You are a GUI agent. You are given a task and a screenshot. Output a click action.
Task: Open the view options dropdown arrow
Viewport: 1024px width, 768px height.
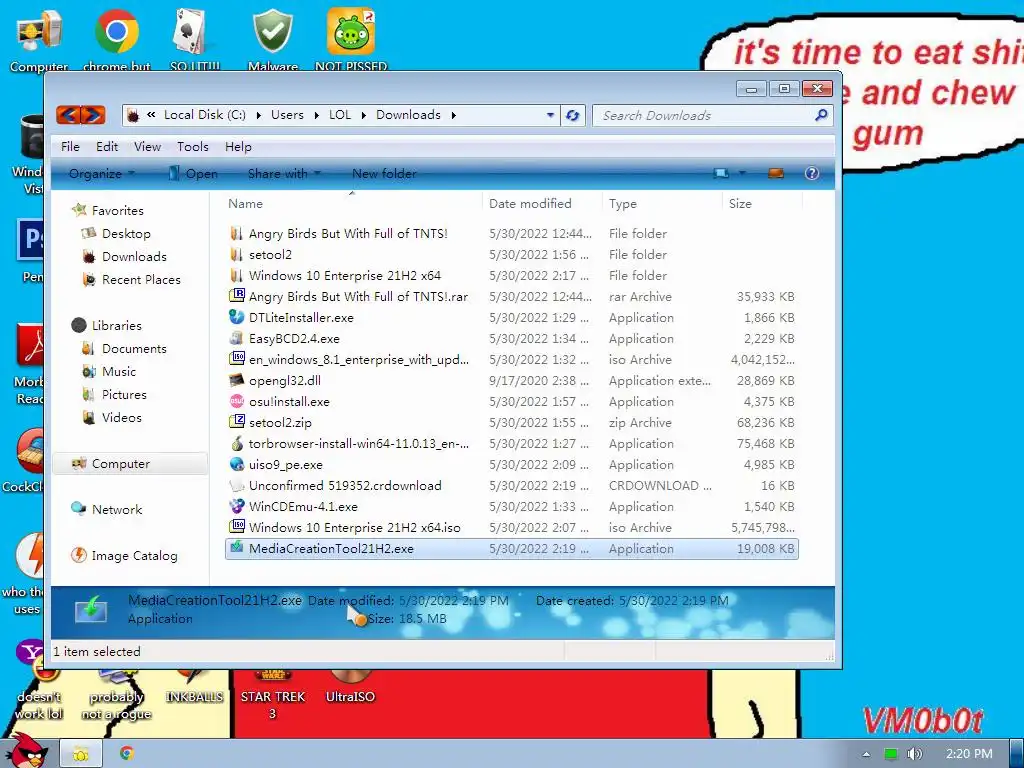tap(742, 173)
